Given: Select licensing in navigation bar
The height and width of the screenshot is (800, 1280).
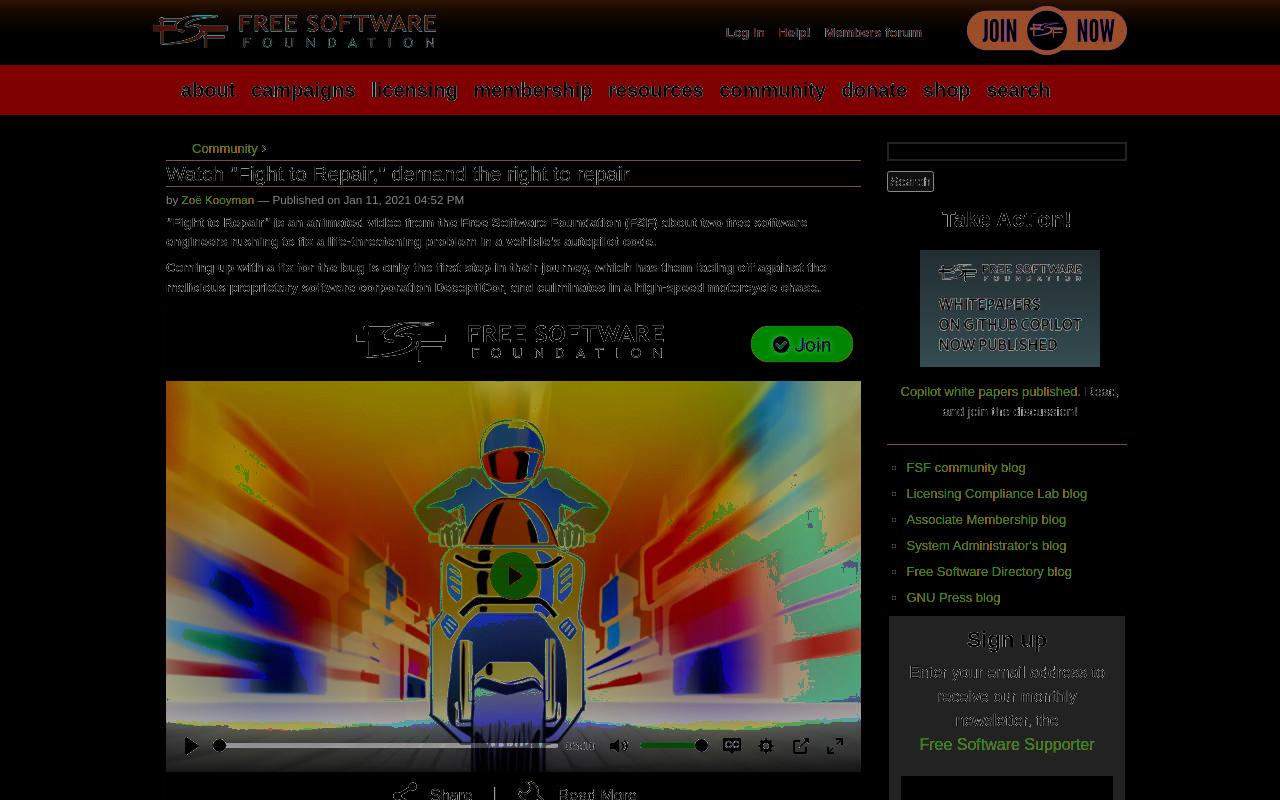Looking at the screenshot, I should [x=414, y=90].
